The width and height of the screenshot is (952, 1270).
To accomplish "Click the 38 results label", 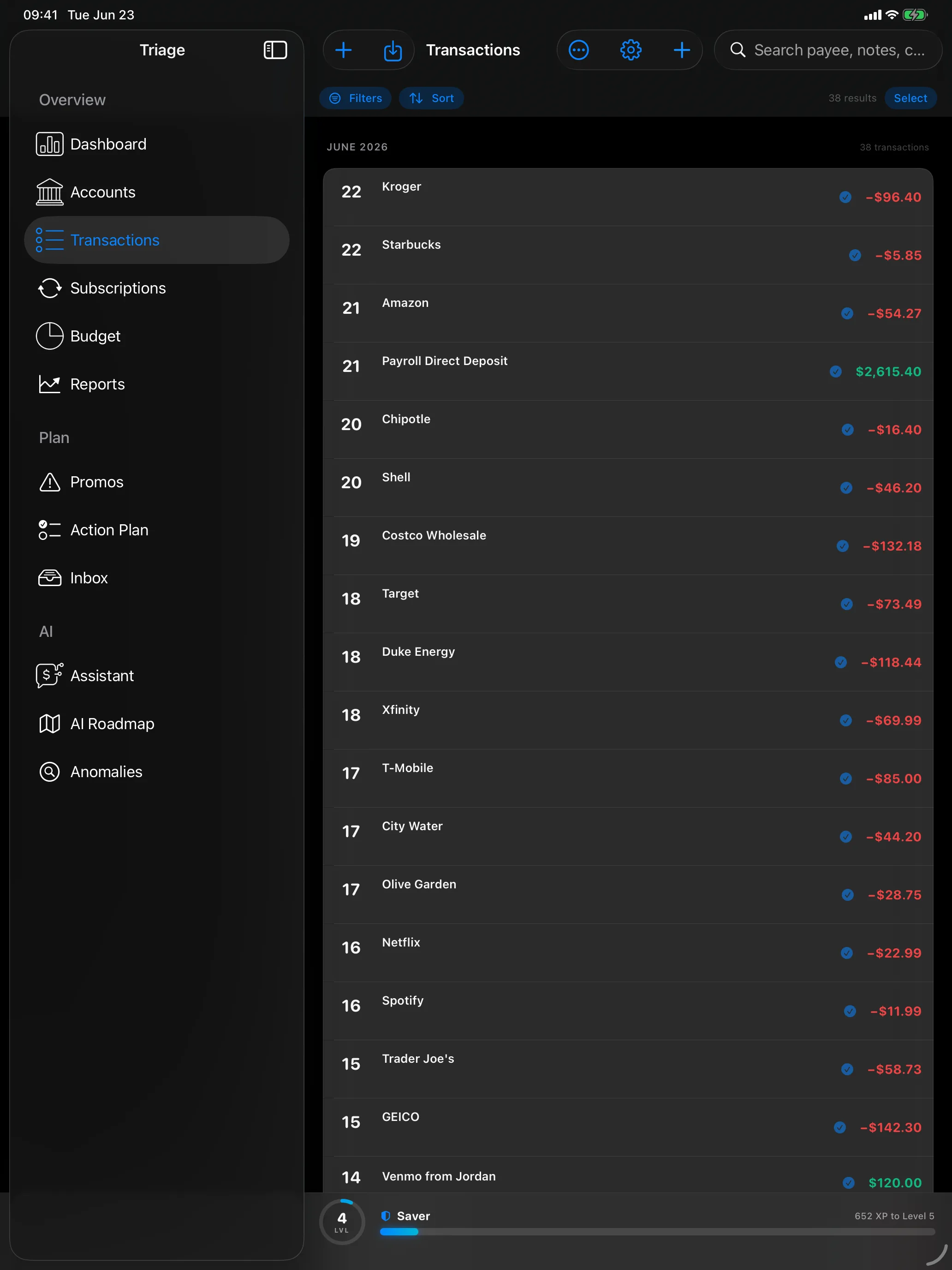I will tap(852, 98).
